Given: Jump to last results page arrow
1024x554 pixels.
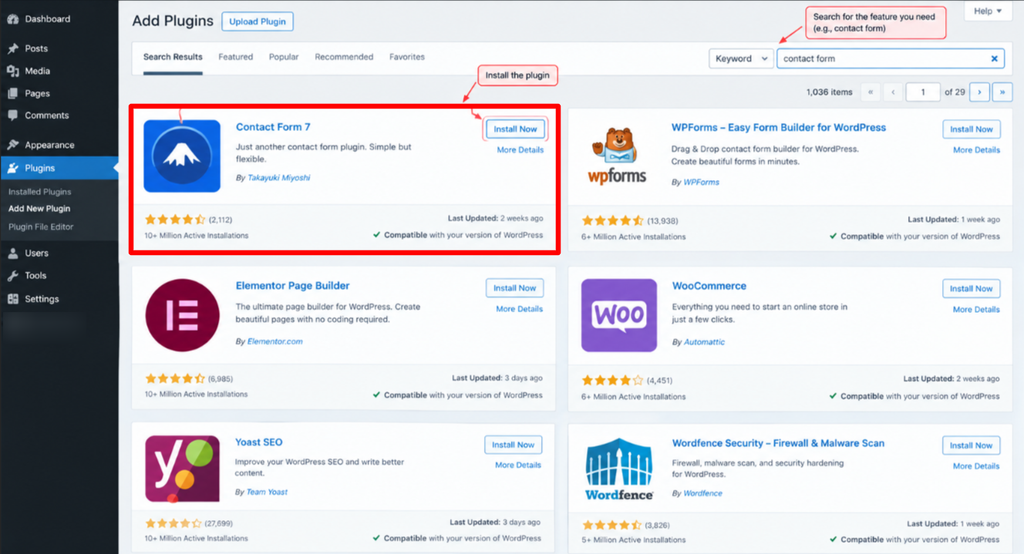Looking at the screenshot, I should [1002, 92].
